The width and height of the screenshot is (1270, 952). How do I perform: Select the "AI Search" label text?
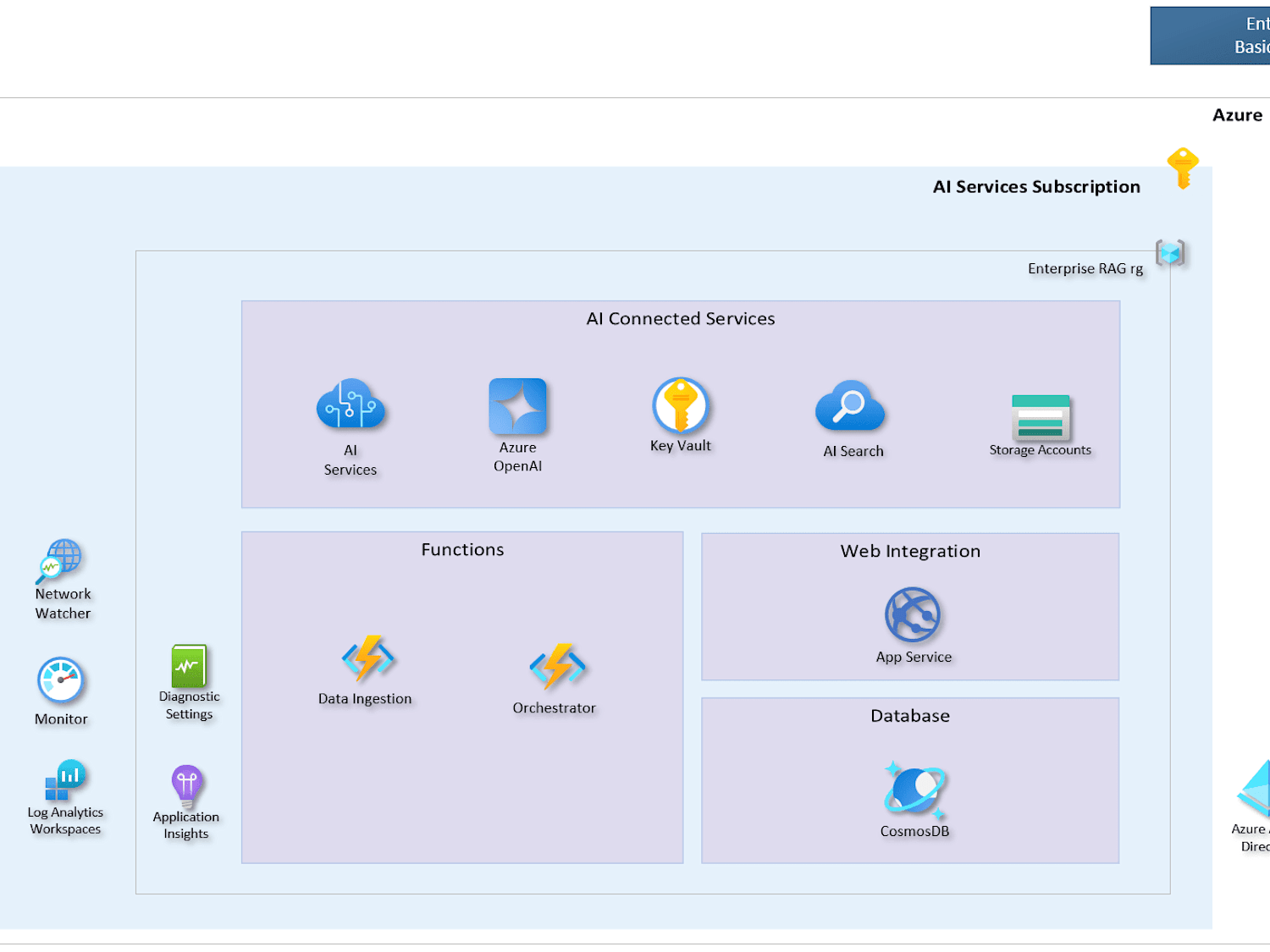[x=853, y=452]
